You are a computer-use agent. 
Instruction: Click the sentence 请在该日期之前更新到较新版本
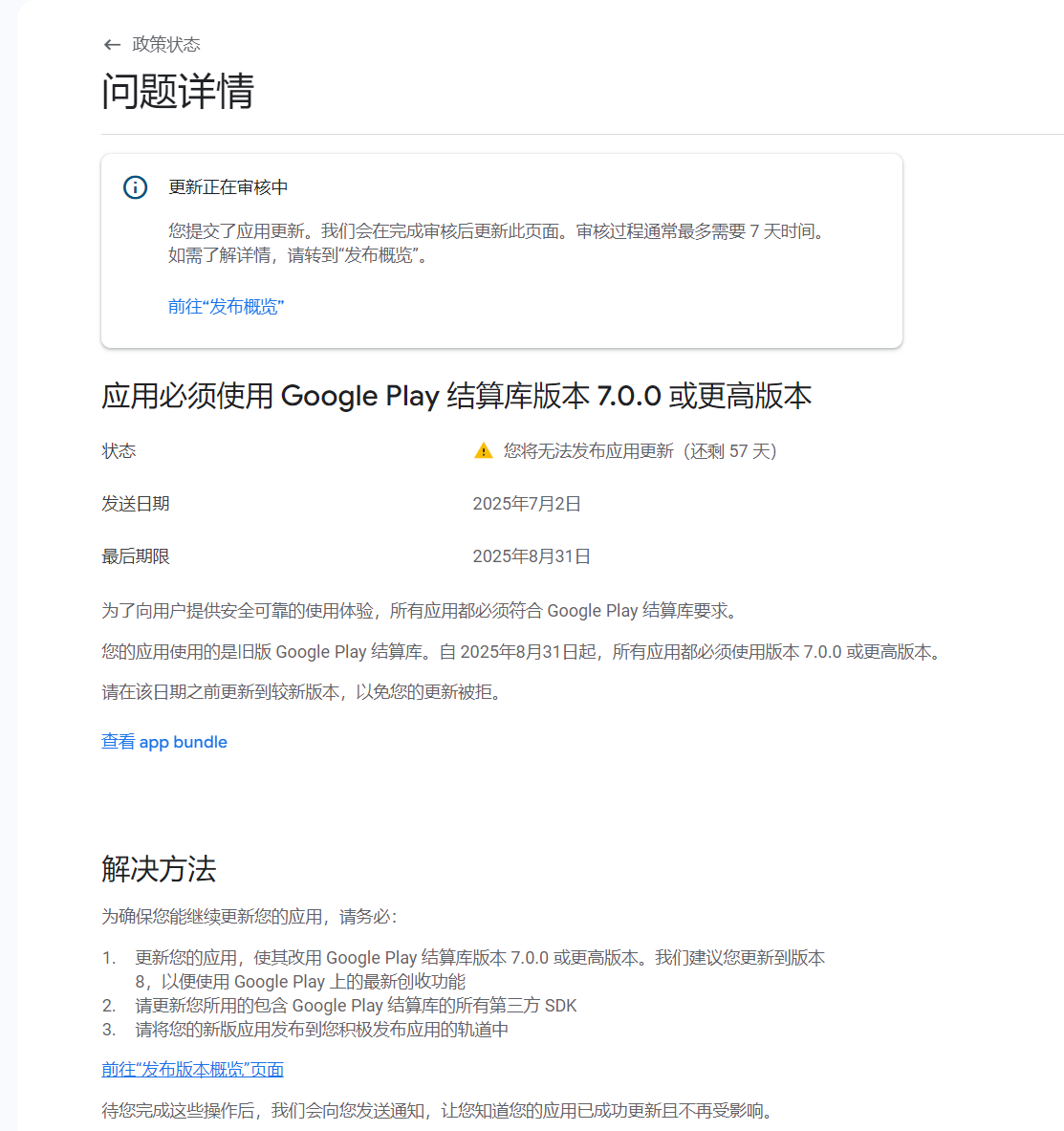(x=301, y=692)
